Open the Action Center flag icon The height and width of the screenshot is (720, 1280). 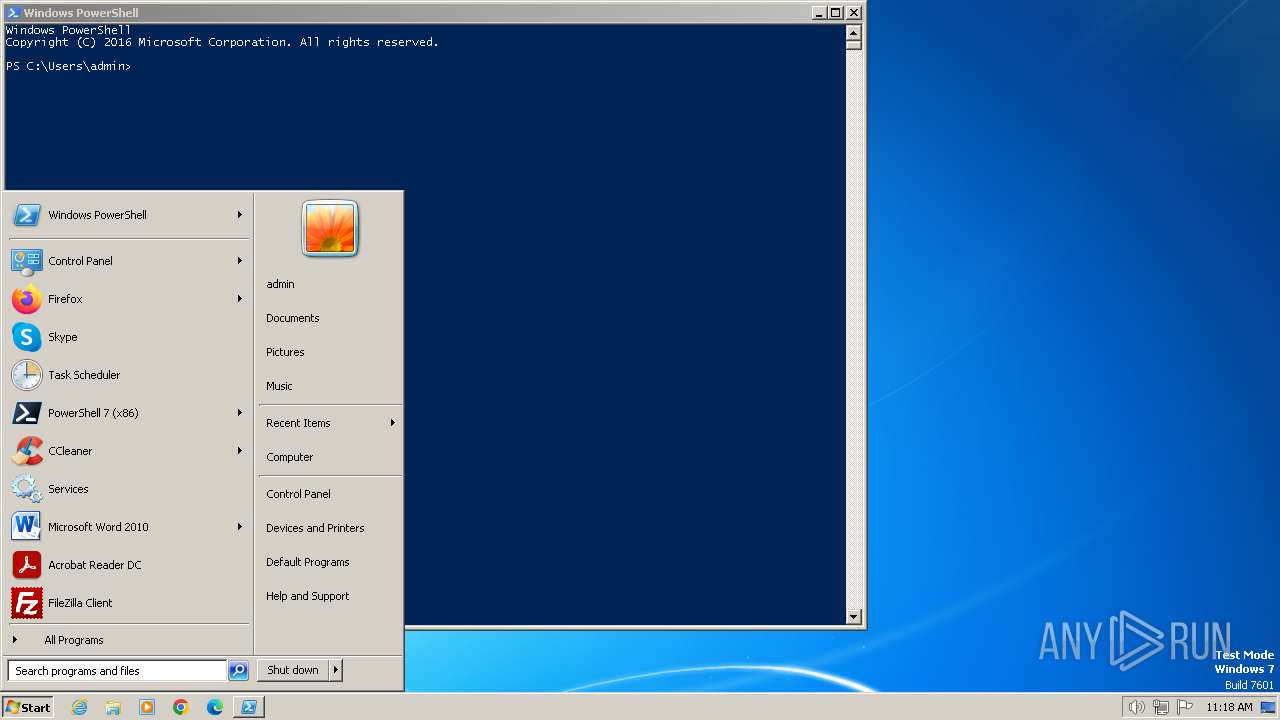(1186, 707)
